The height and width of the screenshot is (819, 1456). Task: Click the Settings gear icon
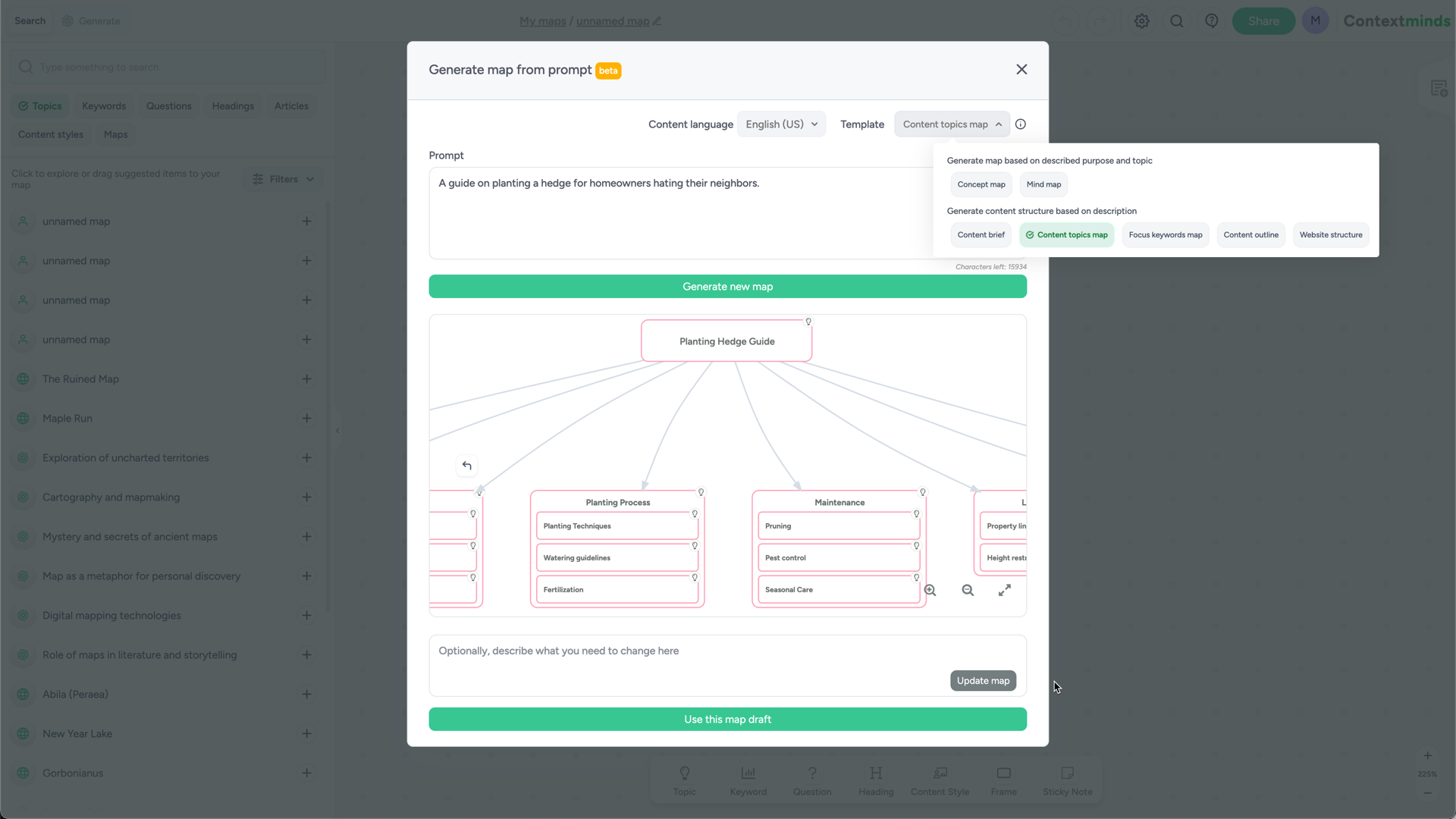tap(1142, 21)
